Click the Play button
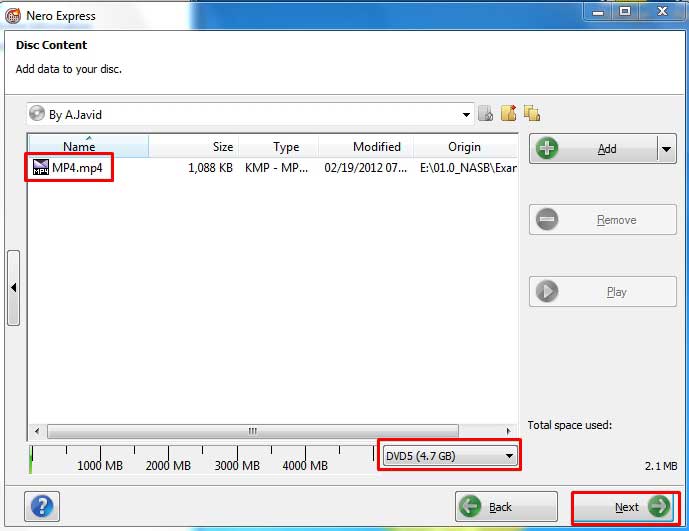 [x=603, y=291]
